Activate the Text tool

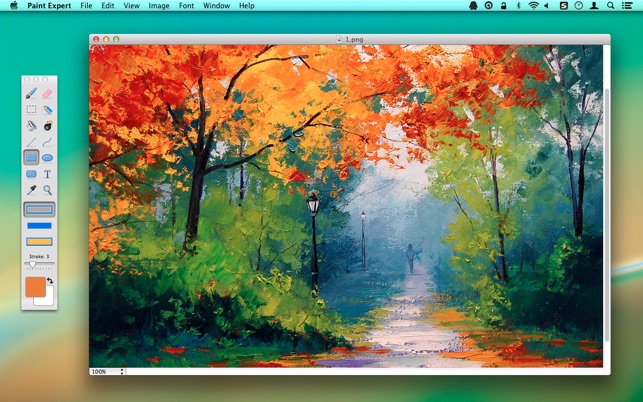tap(48, 174)
